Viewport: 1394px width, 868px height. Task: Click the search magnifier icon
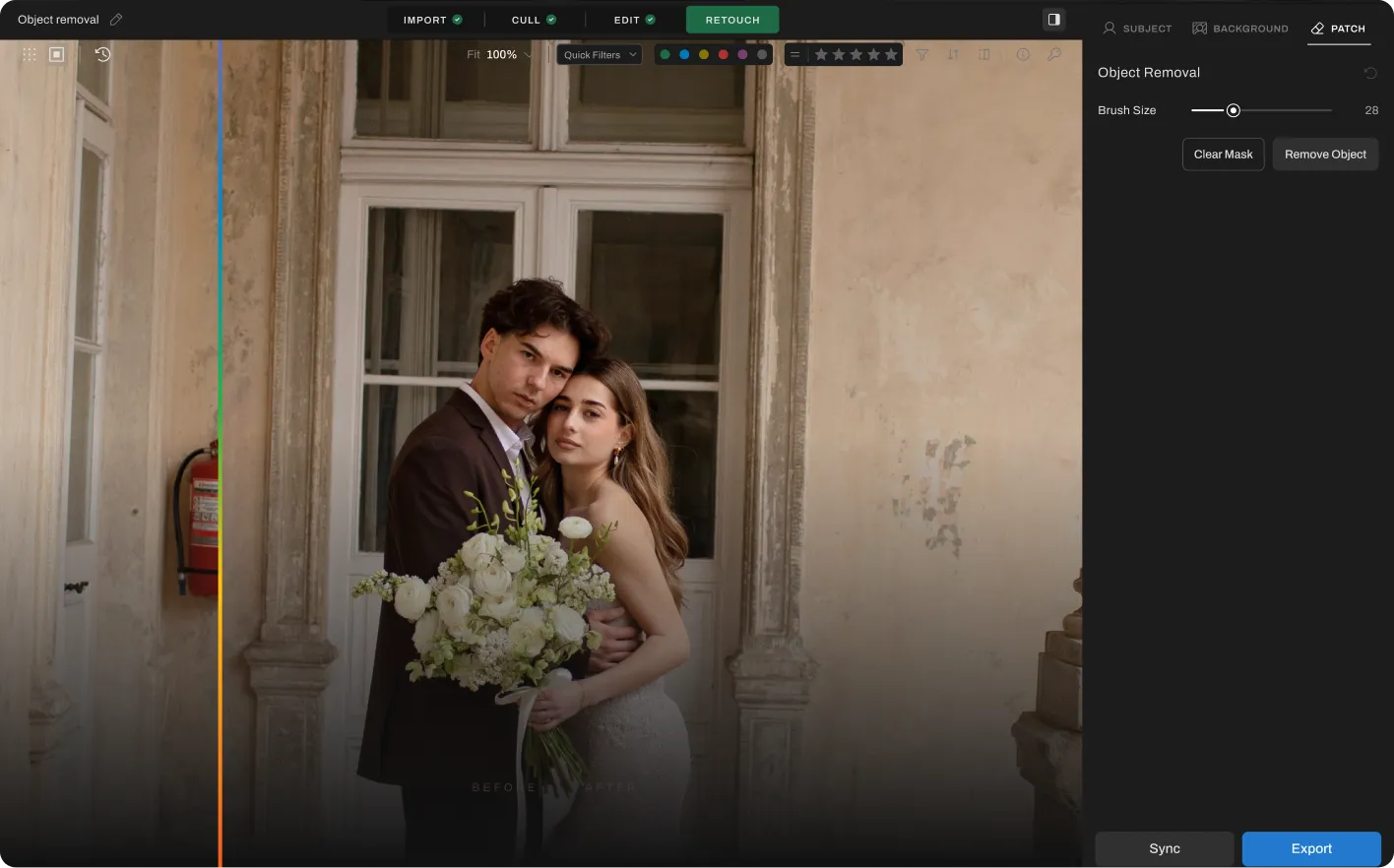(1054, 55)
